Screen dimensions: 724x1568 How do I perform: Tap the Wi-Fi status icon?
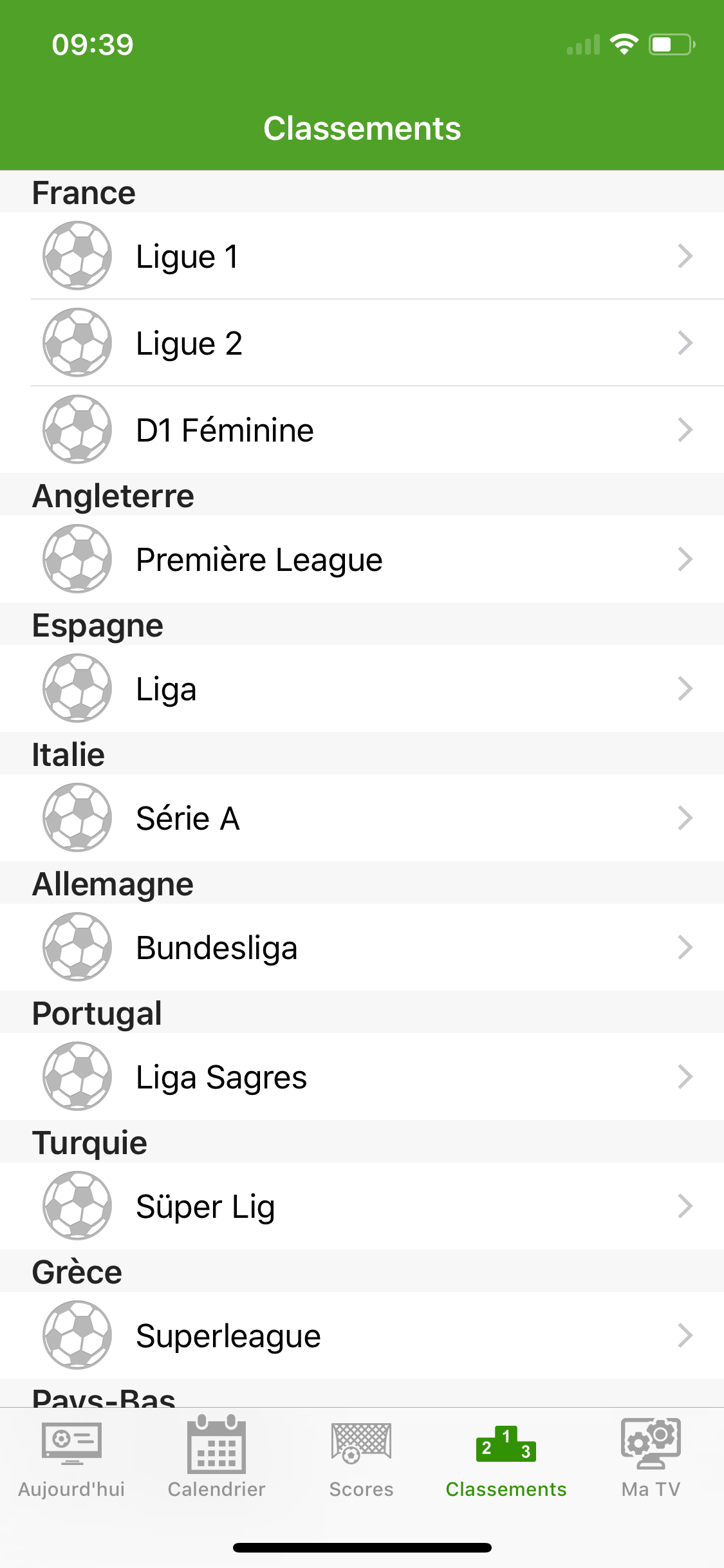pyautogui.click(x=624, y=44)
